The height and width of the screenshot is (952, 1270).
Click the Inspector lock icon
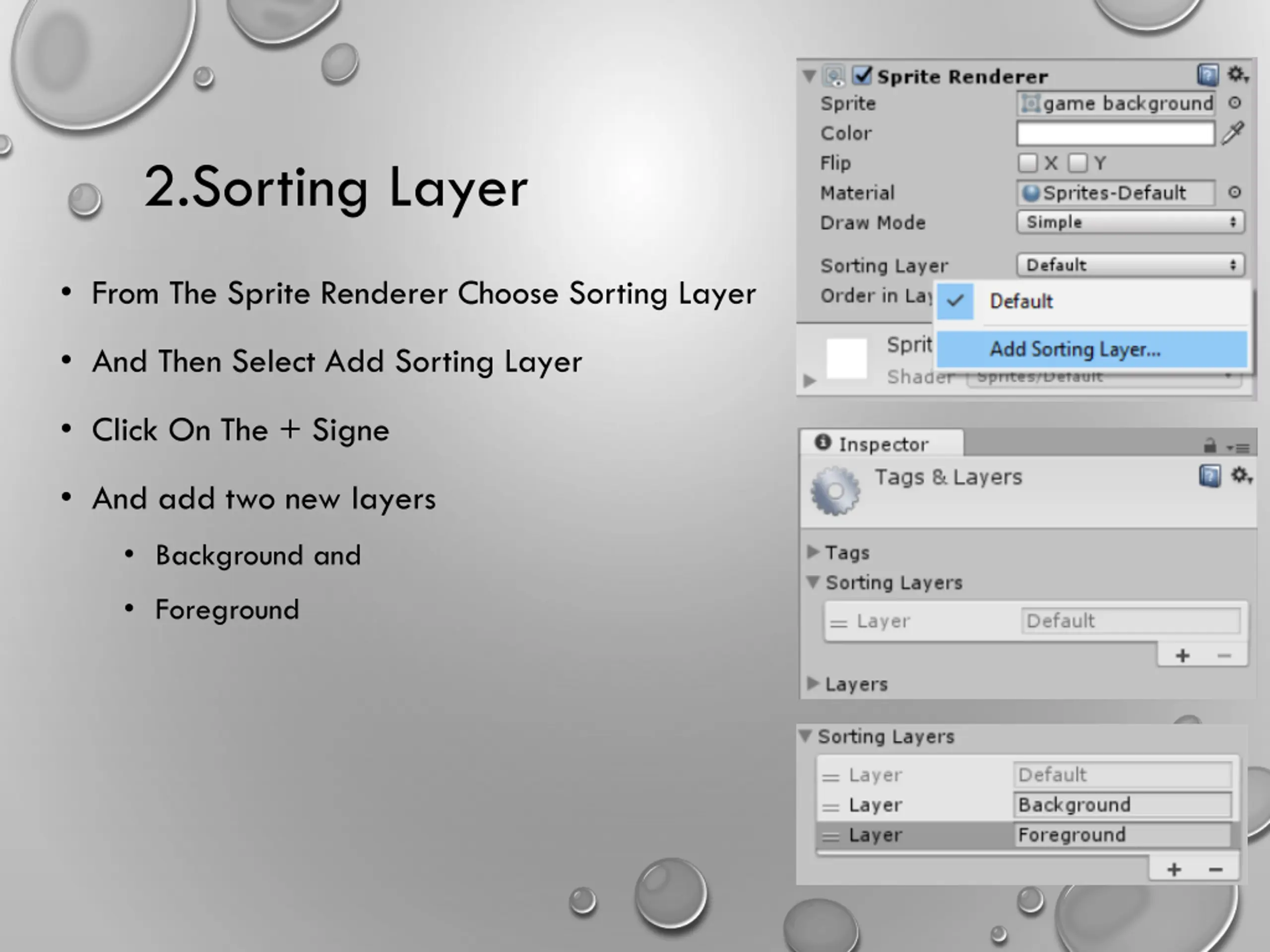(x=1209, y=445)
